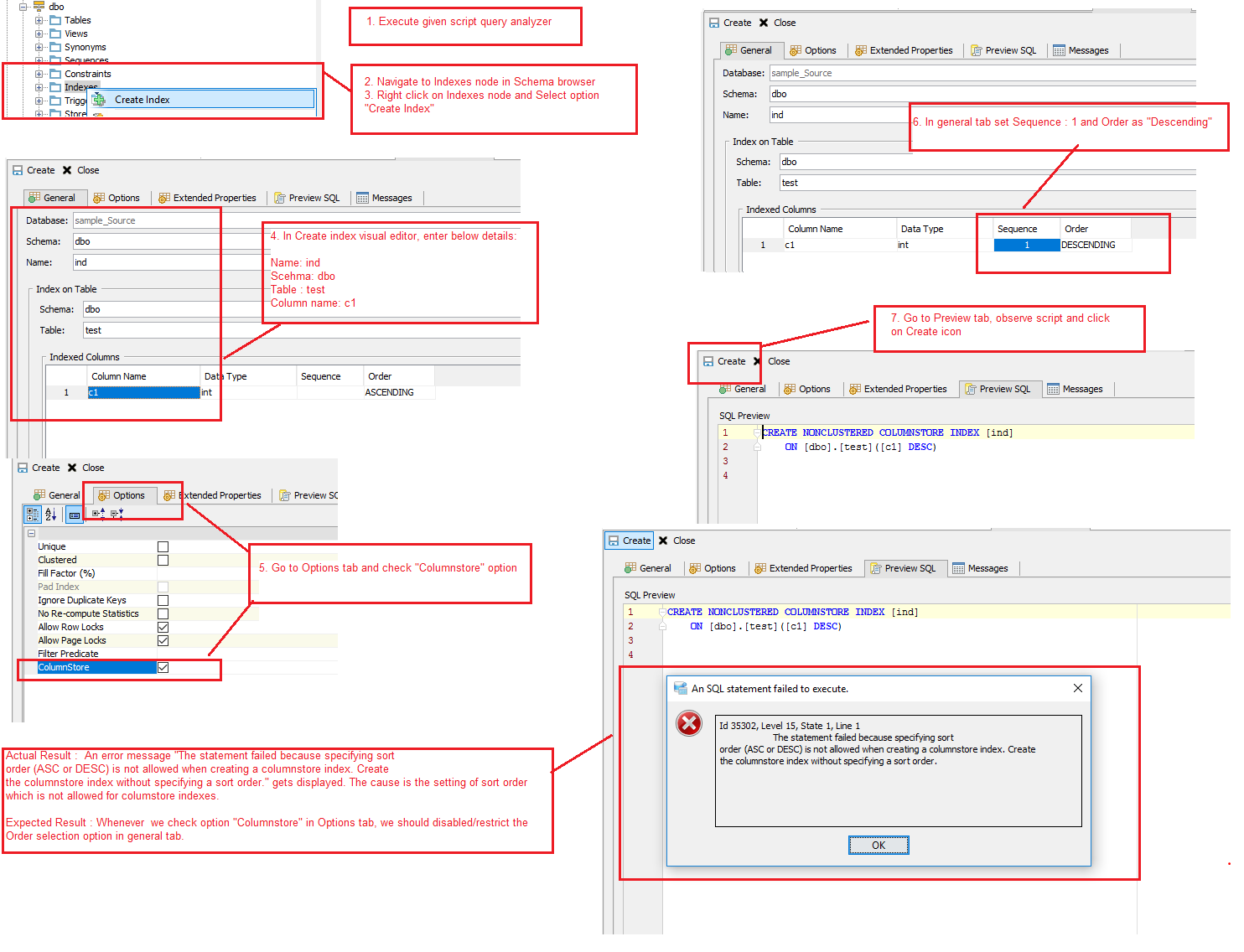Click General tab icon in the panel behind the error dialog
Image resolution: width=1244 pixels, height=952 pixels.
coord(630,568)
